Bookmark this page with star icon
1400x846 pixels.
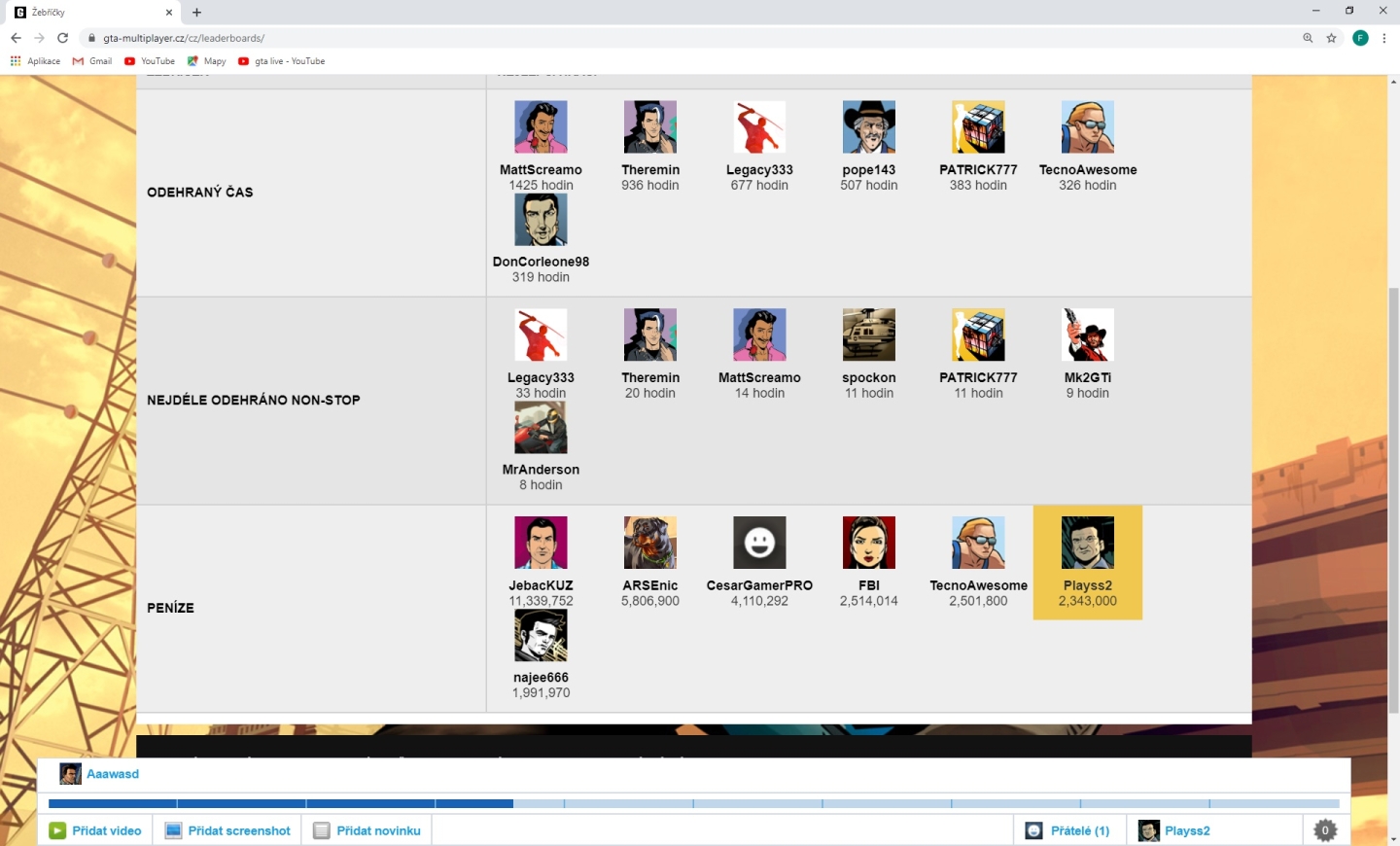[1332, 38]
